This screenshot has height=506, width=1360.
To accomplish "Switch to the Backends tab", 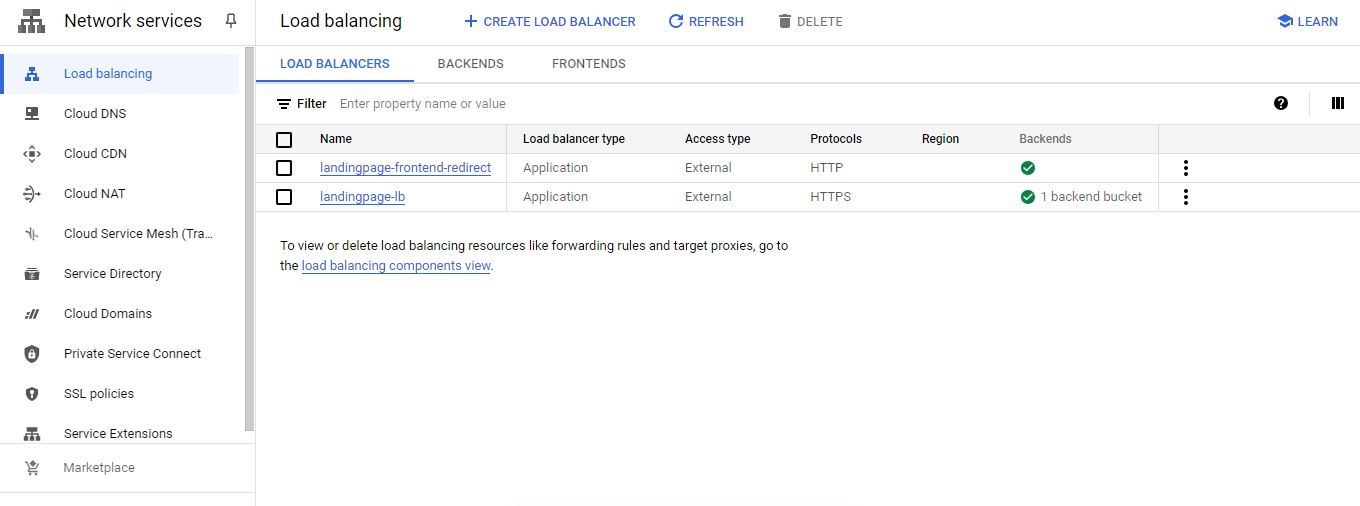I will 470,64.
